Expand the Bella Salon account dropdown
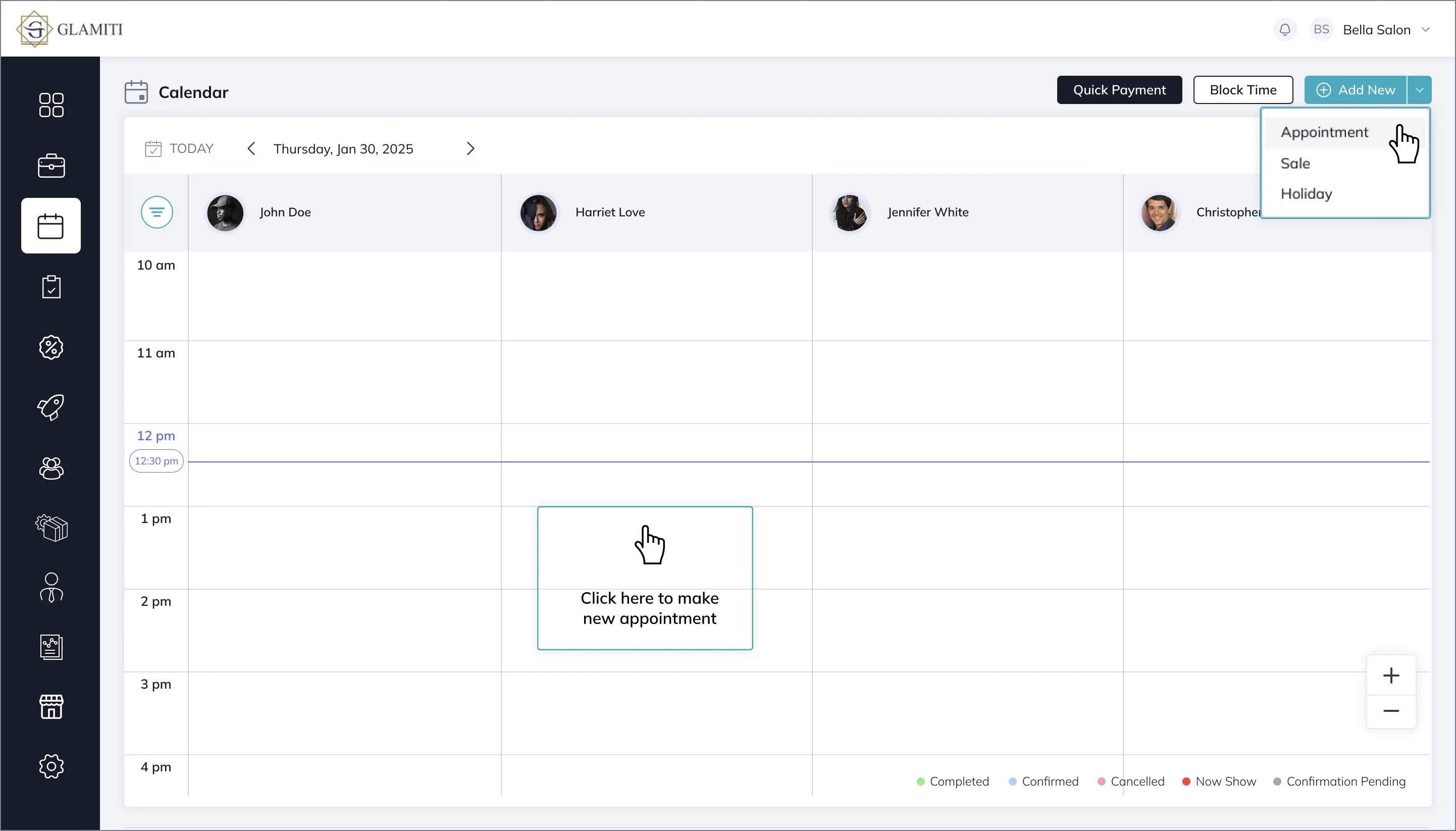Screen dimensions: 1456x831 (1426, 30)
